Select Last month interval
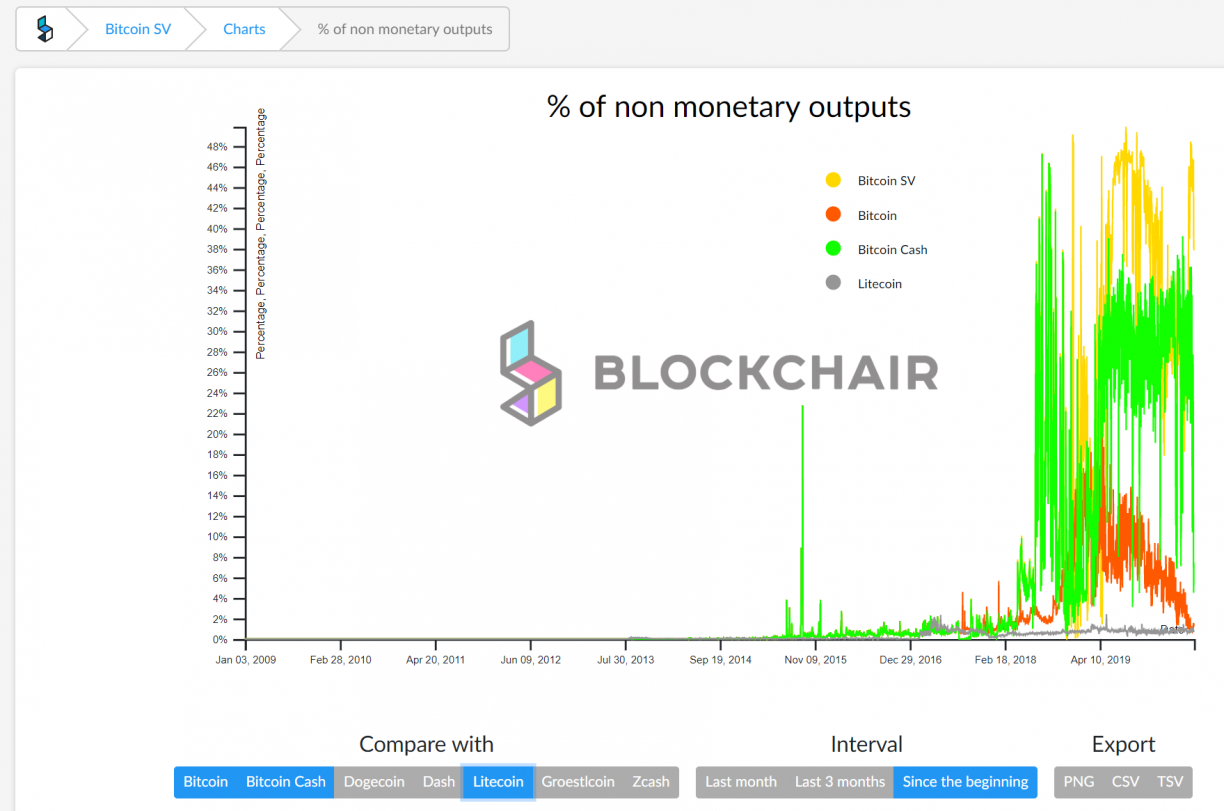This screenshot has height=811, width=1224. [741, 782]
